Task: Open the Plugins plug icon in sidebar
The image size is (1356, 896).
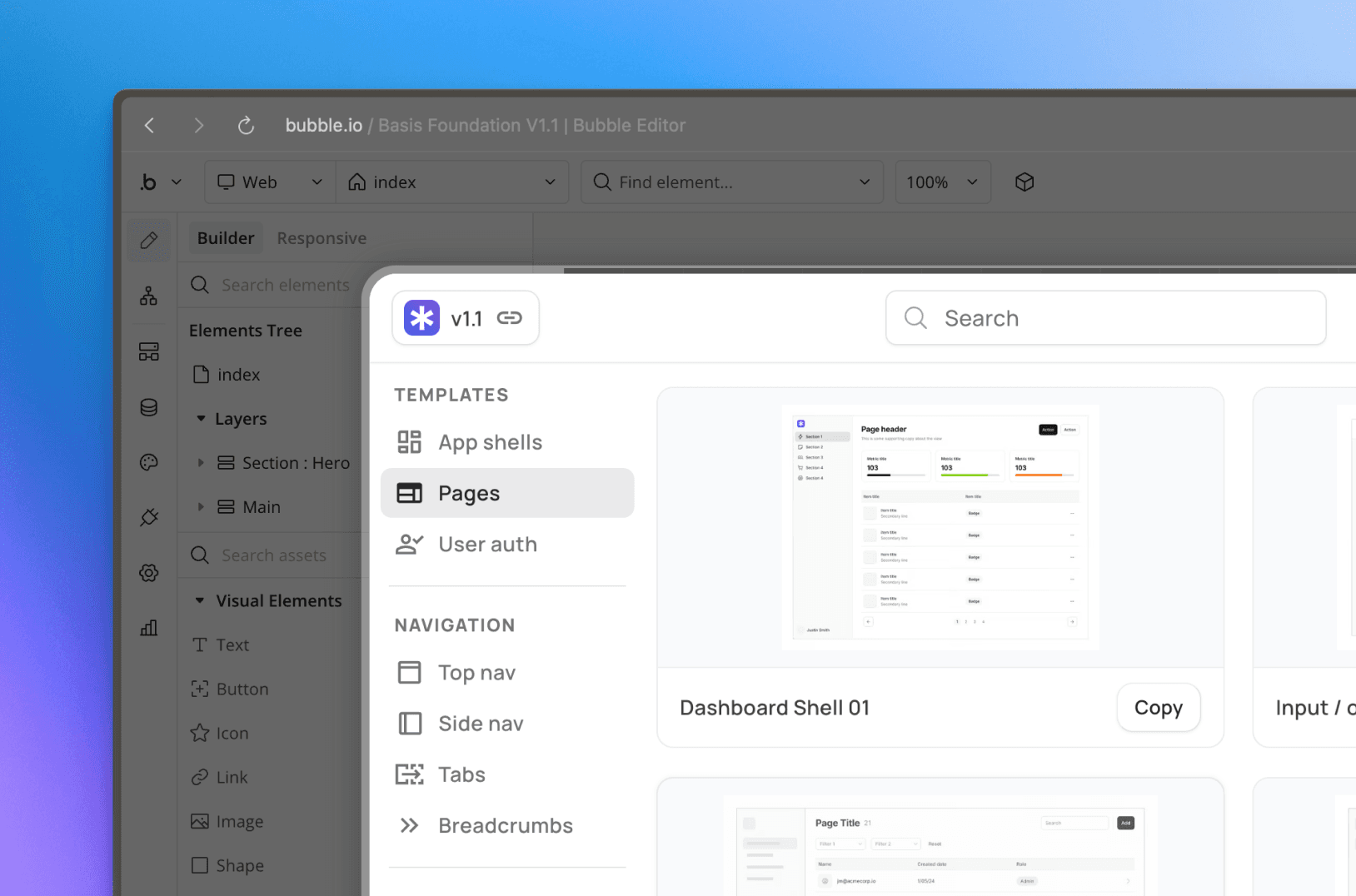Action: point(149,517)
